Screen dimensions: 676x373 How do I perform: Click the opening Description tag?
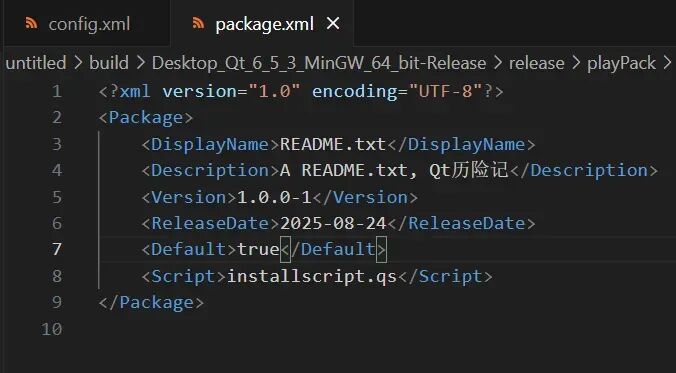211,170
